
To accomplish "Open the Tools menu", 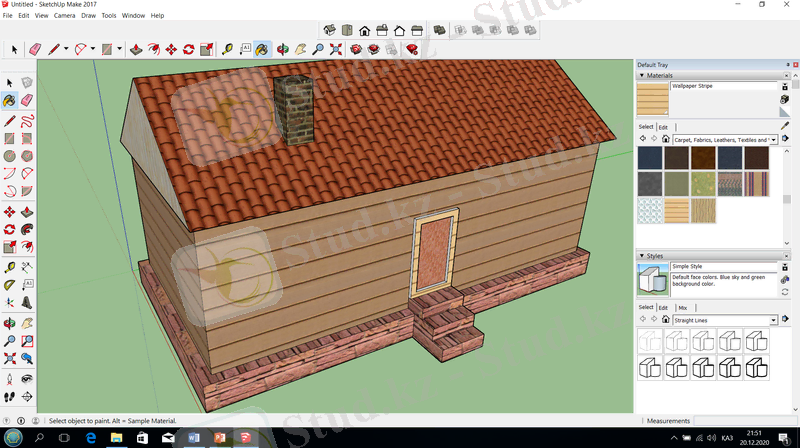I will pyautogui.click(x=108, y=16).
